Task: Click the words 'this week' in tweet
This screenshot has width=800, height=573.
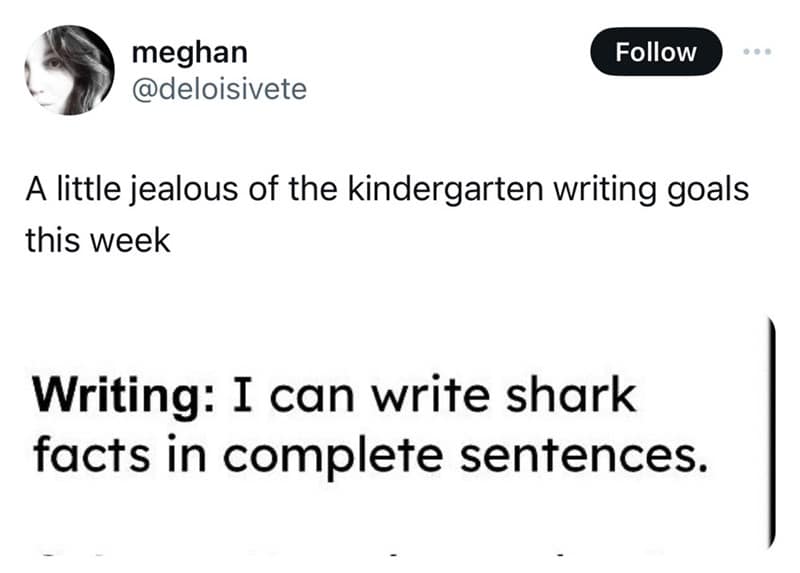Action: (x=98, y=241)
